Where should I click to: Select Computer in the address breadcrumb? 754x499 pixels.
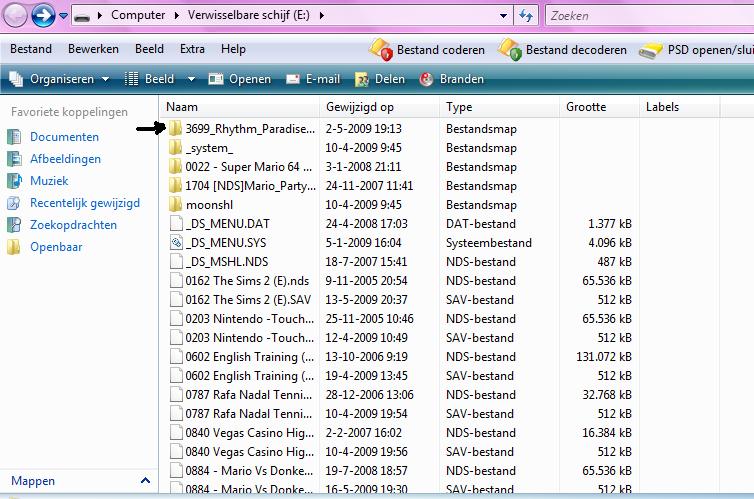point(138,15)
